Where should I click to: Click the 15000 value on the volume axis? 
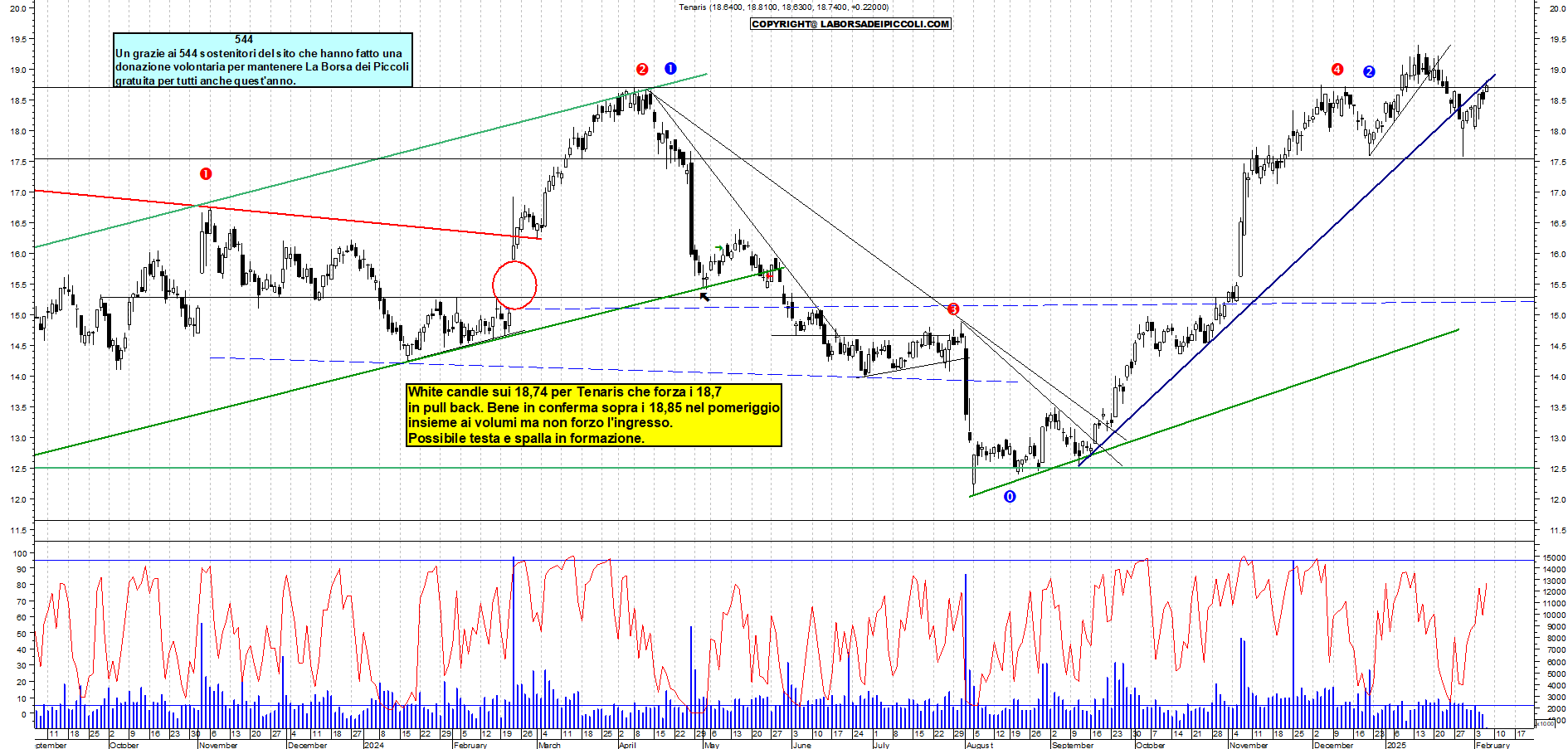click(x=1554, y=558)
